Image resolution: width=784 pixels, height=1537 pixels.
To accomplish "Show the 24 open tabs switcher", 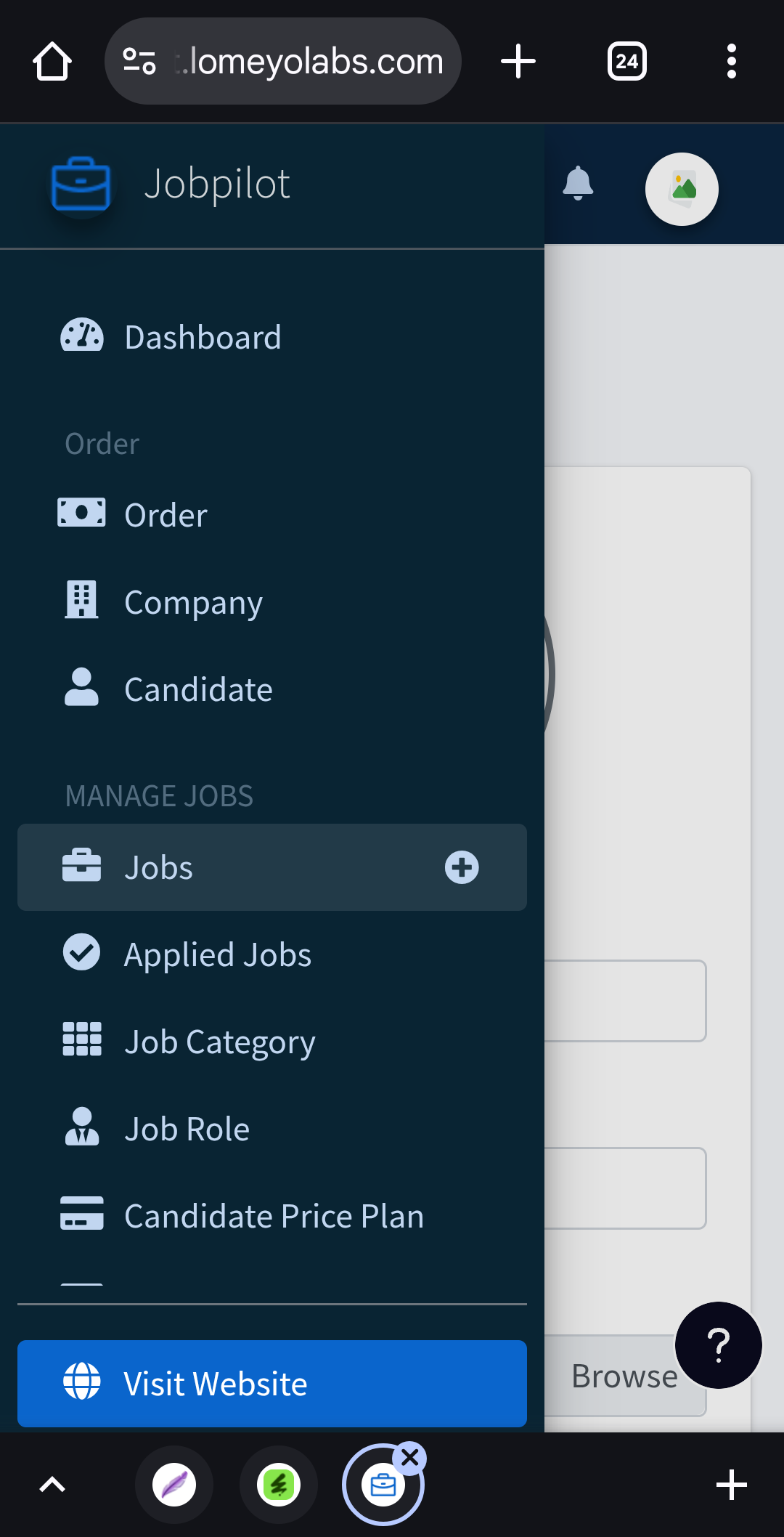I will [627, 61].
